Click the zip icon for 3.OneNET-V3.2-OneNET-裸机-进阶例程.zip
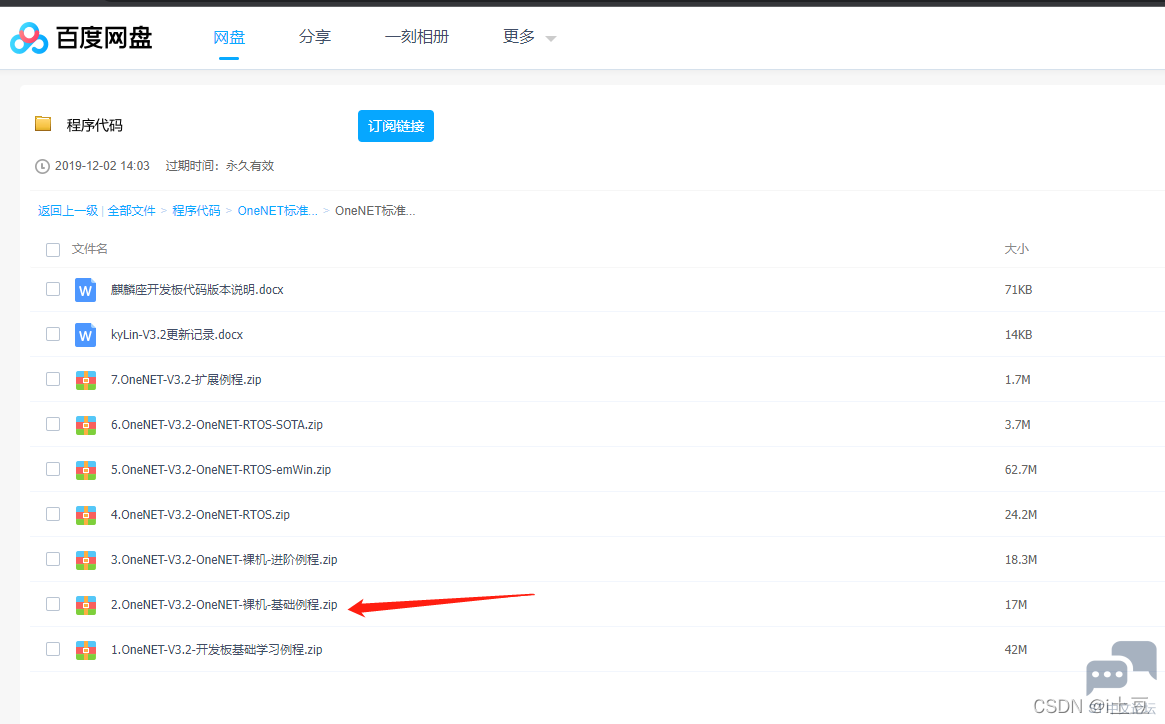Viewport: 1165px width, 724px height. (85, 560)
